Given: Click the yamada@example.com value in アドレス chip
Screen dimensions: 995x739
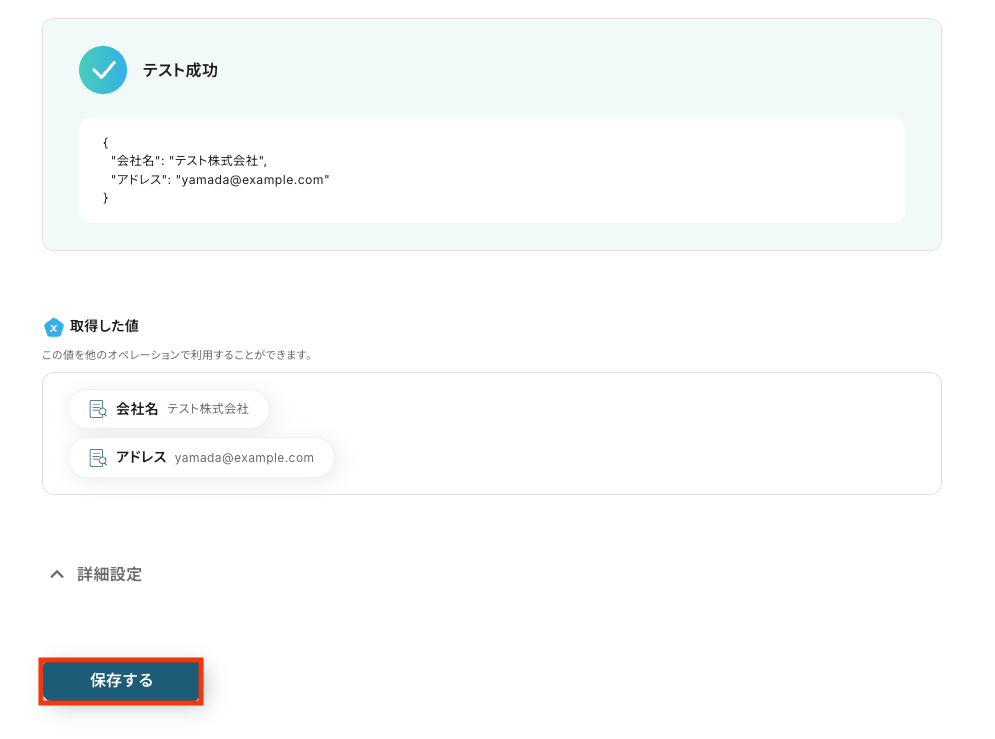Looking at the screenshot, I should [x=244, y=458].
